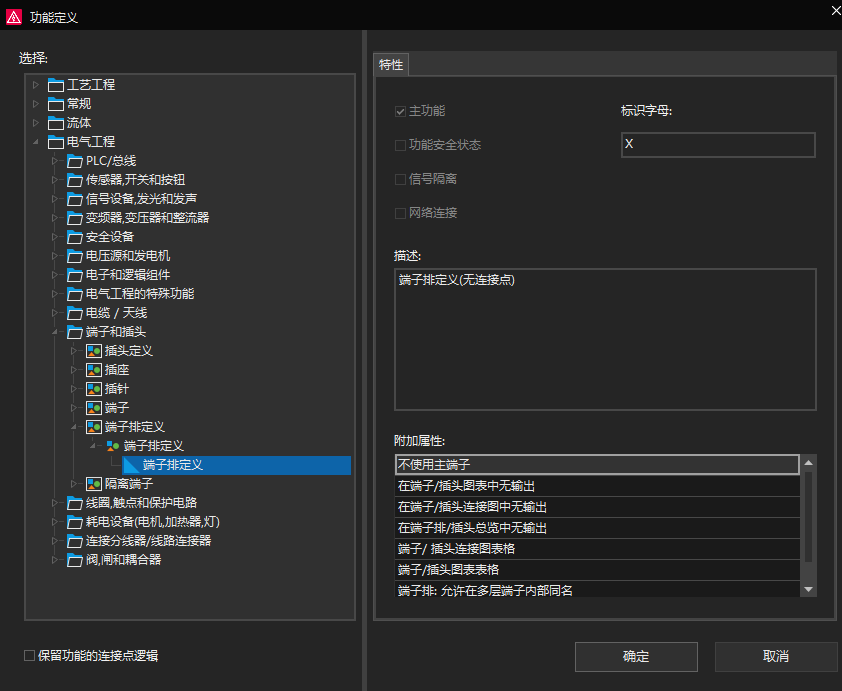Toggle the 网络连接 checkbox
The image size is (842, 691).
[x=400, y=213]
